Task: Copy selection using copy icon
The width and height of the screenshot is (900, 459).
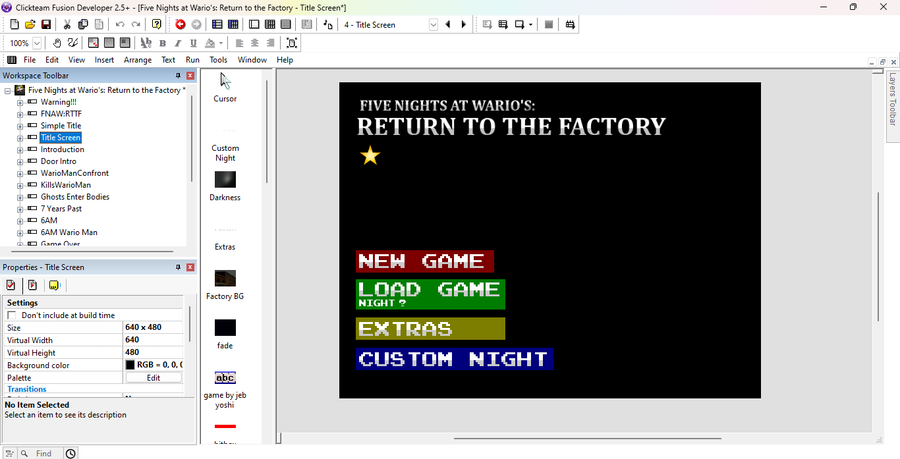Action: (x=83, y=25)
